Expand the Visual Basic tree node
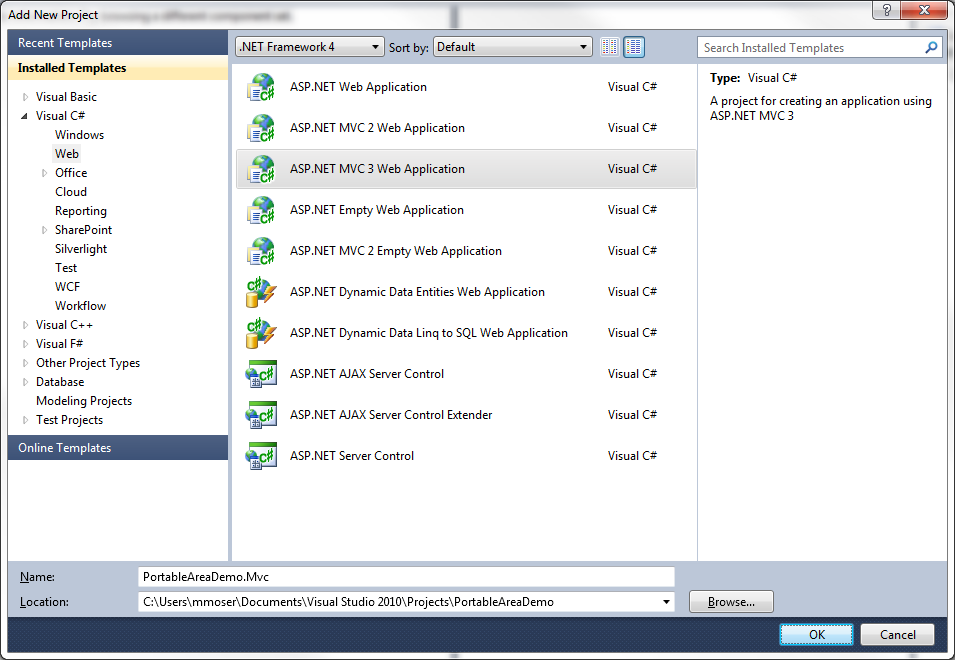This screenshot has height=660, width=955. pyautogui.click(x=26, y=97)
